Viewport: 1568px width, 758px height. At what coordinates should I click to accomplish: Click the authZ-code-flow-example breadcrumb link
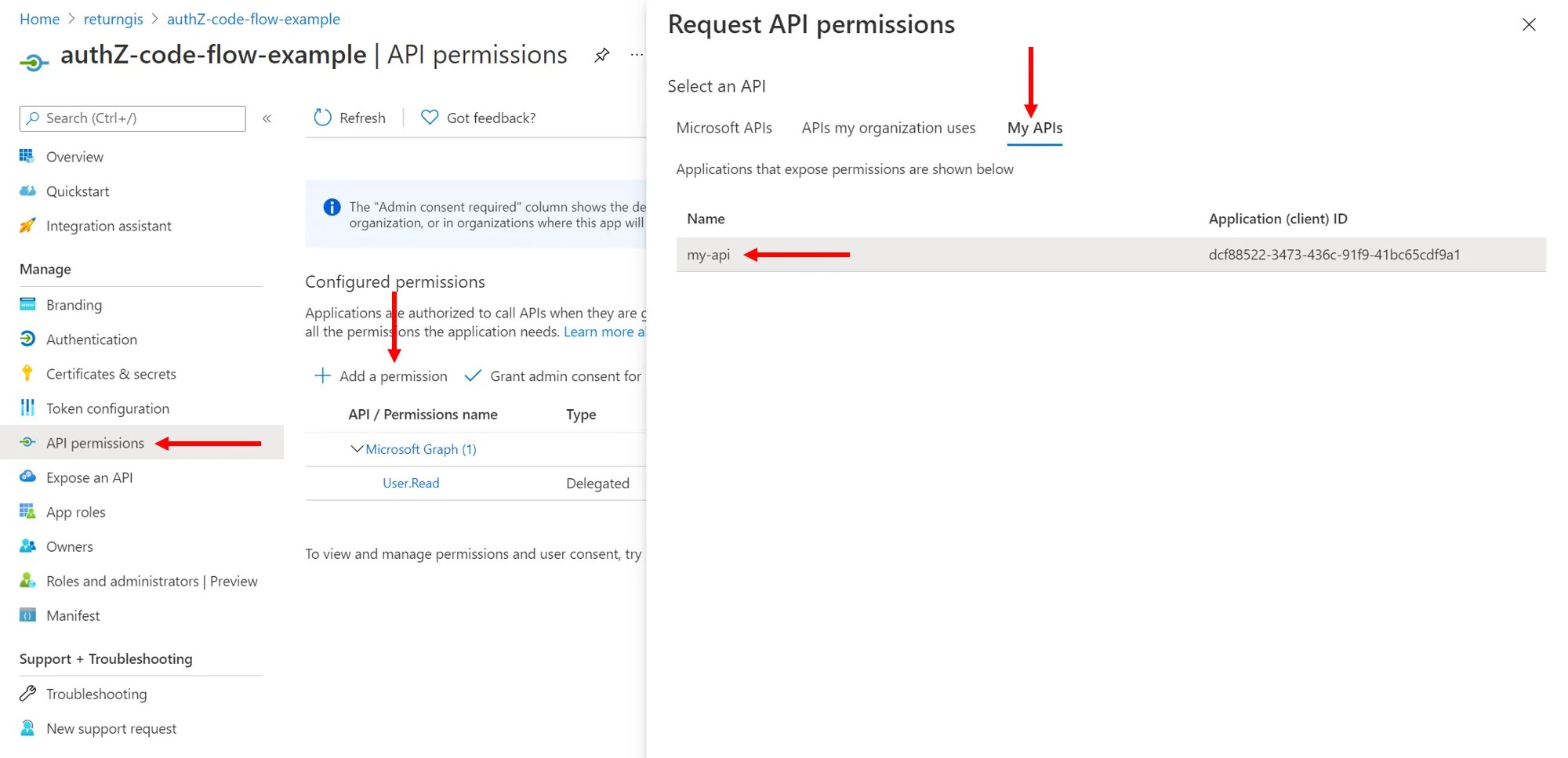pos(253,19)
